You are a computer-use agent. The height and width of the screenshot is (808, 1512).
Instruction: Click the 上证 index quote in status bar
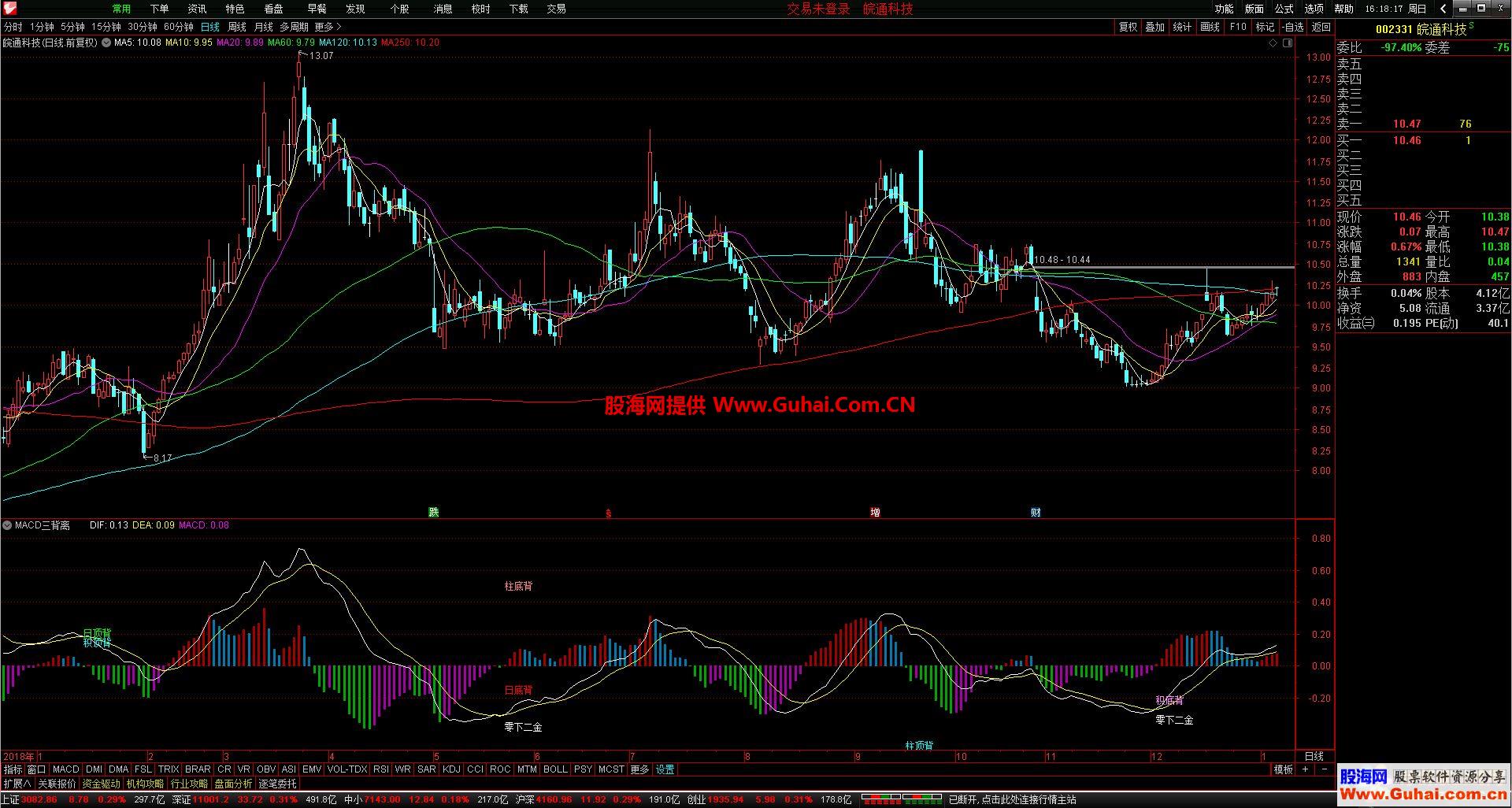(x=83, y=799)
